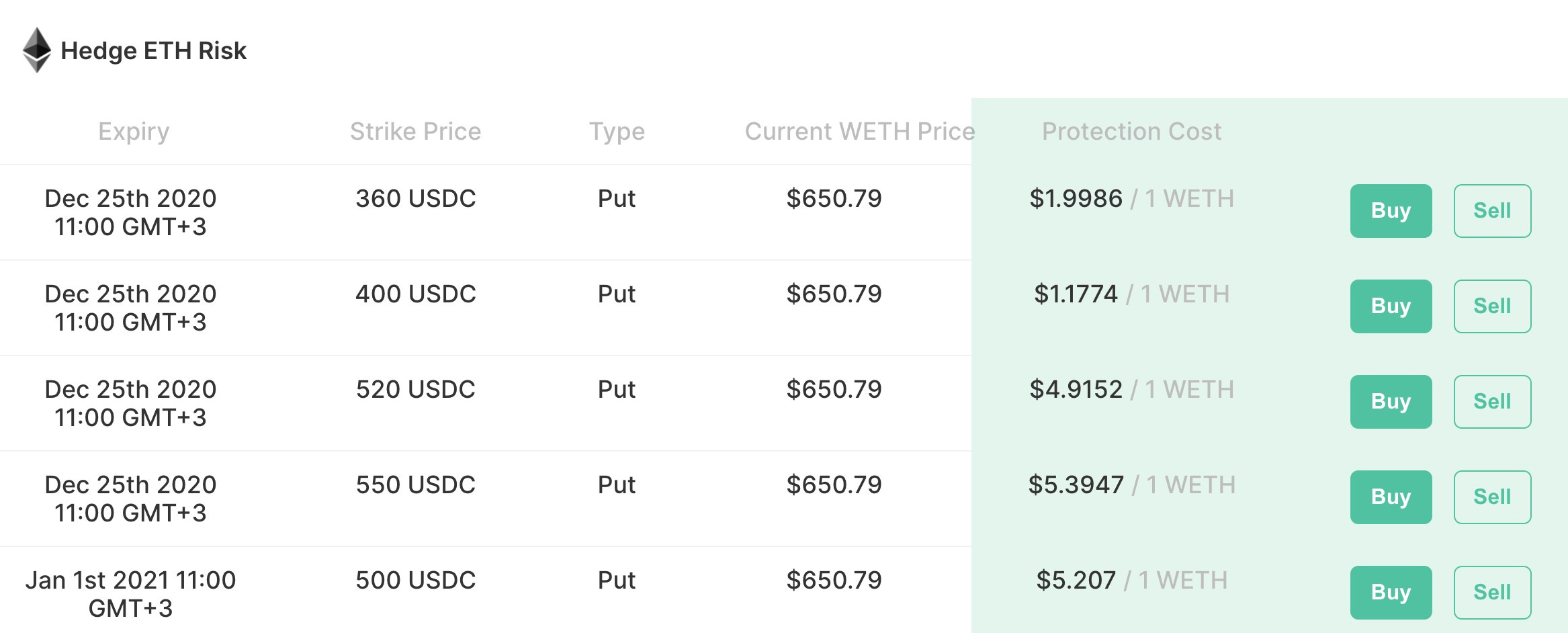Click the Jan 1st 2021 expiry cell
The image size is (1568, 633).
pos(130,594)
